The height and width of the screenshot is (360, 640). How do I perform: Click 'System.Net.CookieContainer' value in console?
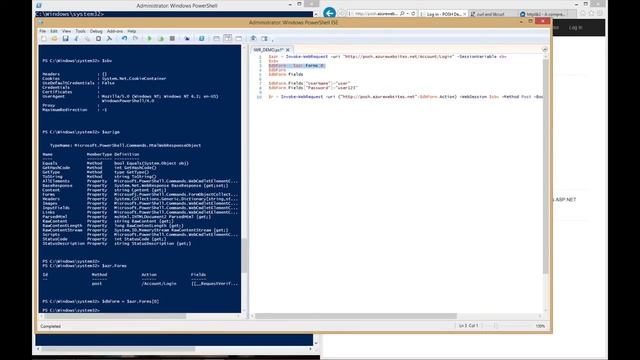click(134, 78)
